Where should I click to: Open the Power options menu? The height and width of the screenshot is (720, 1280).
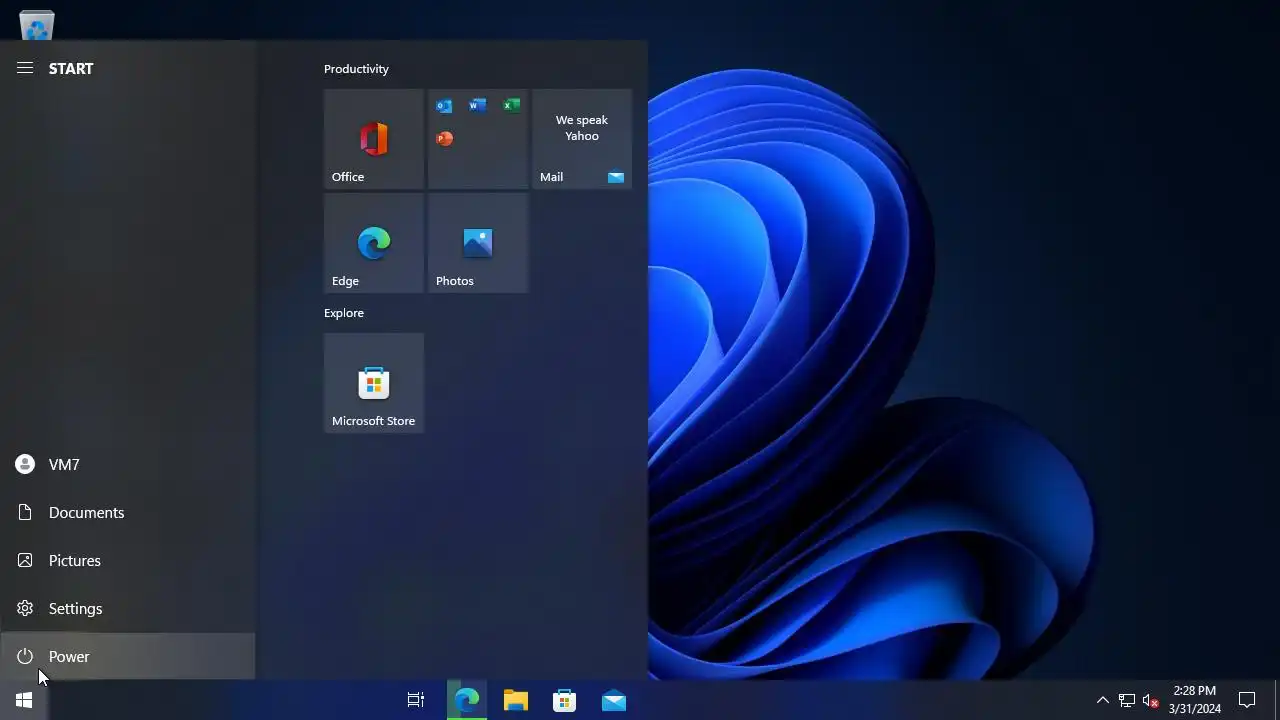pos(128,656)
